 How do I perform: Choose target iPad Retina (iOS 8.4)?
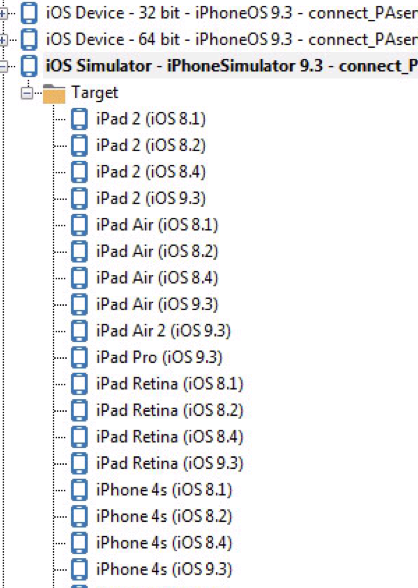click(170, 437)
